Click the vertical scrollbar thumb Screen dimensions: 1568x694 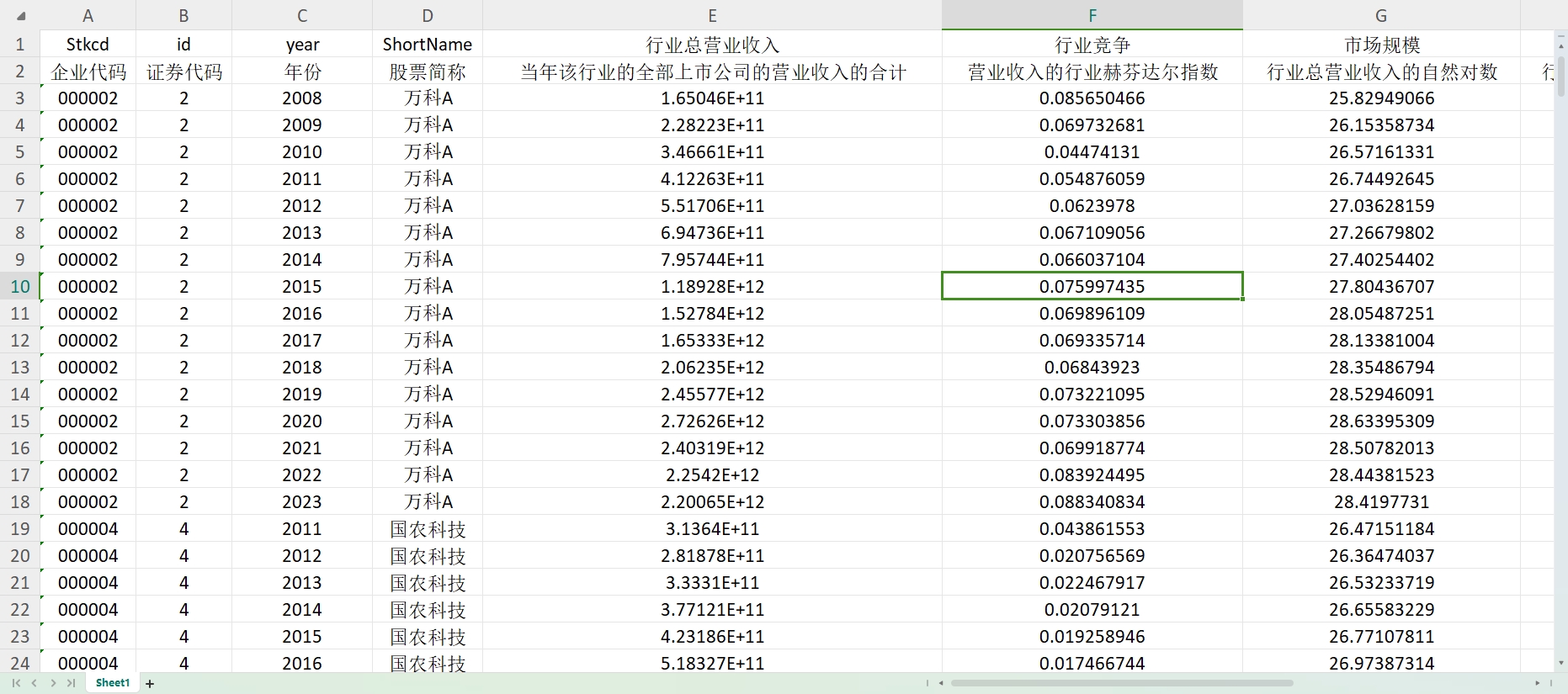(1560, 77)
